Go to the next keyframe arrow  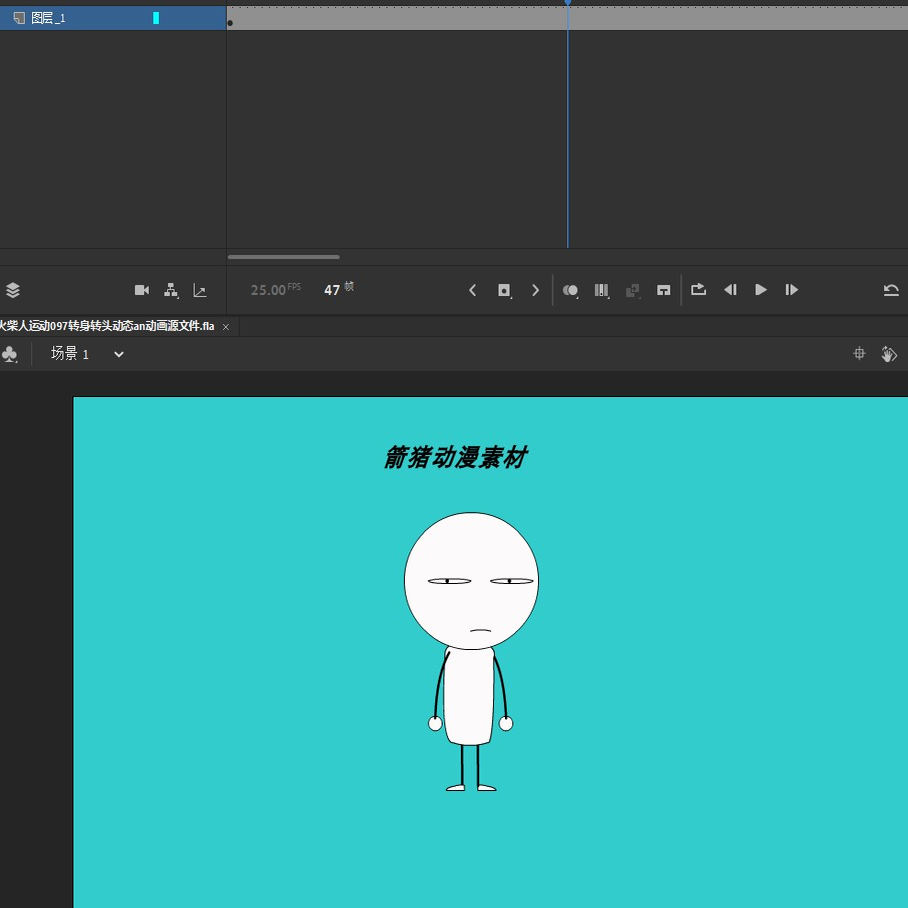[536, 290]
